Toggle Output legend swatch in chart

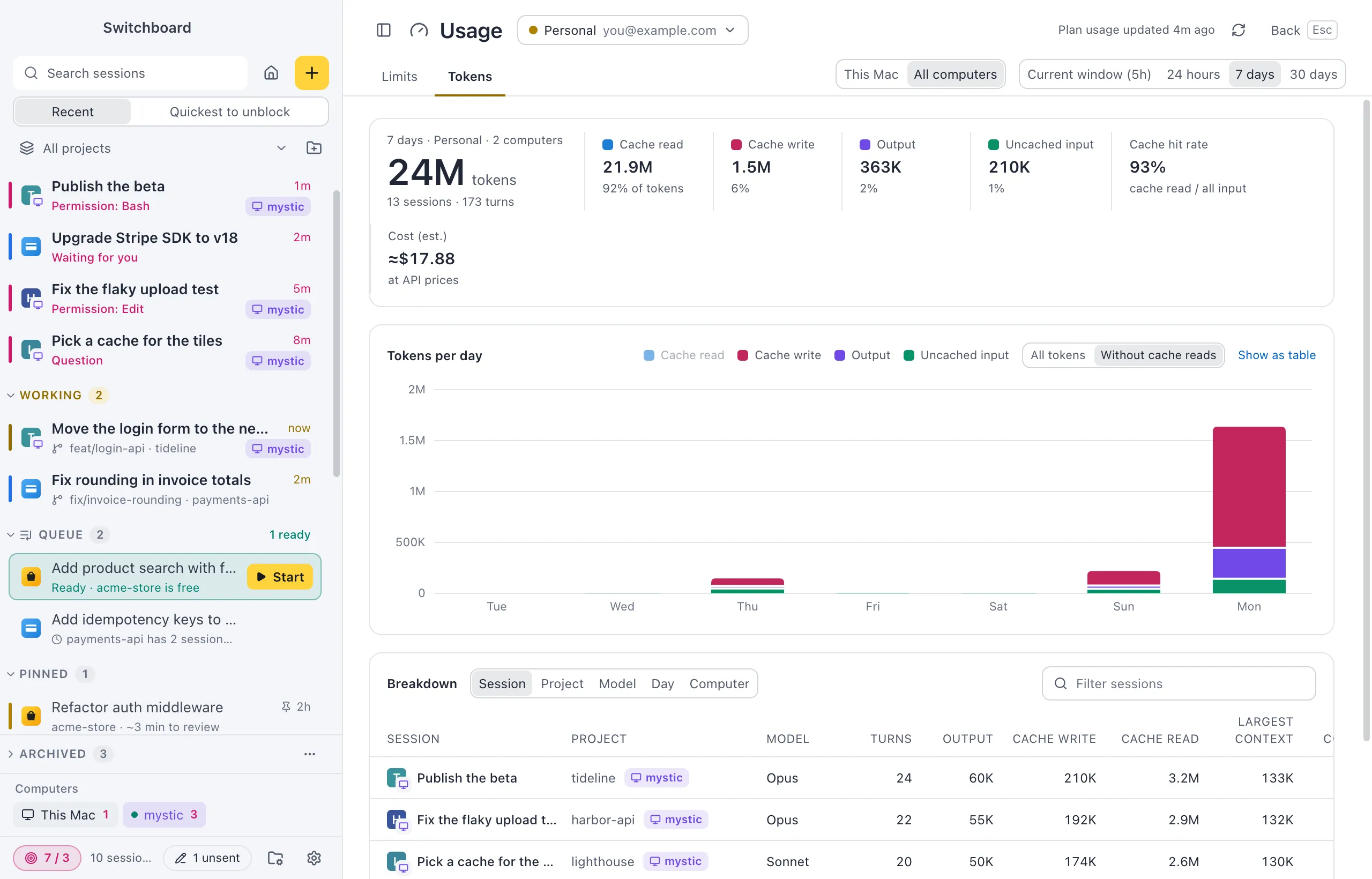click(839, 355)
